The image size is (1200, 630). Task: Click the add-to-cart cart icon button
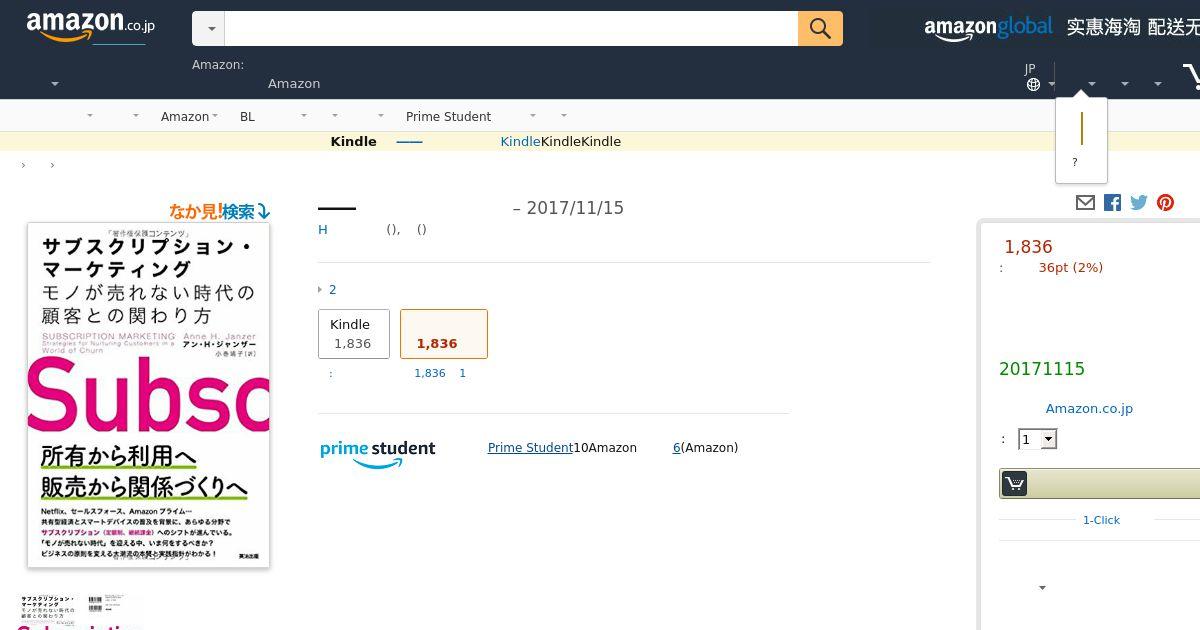tap(1014, 484)
